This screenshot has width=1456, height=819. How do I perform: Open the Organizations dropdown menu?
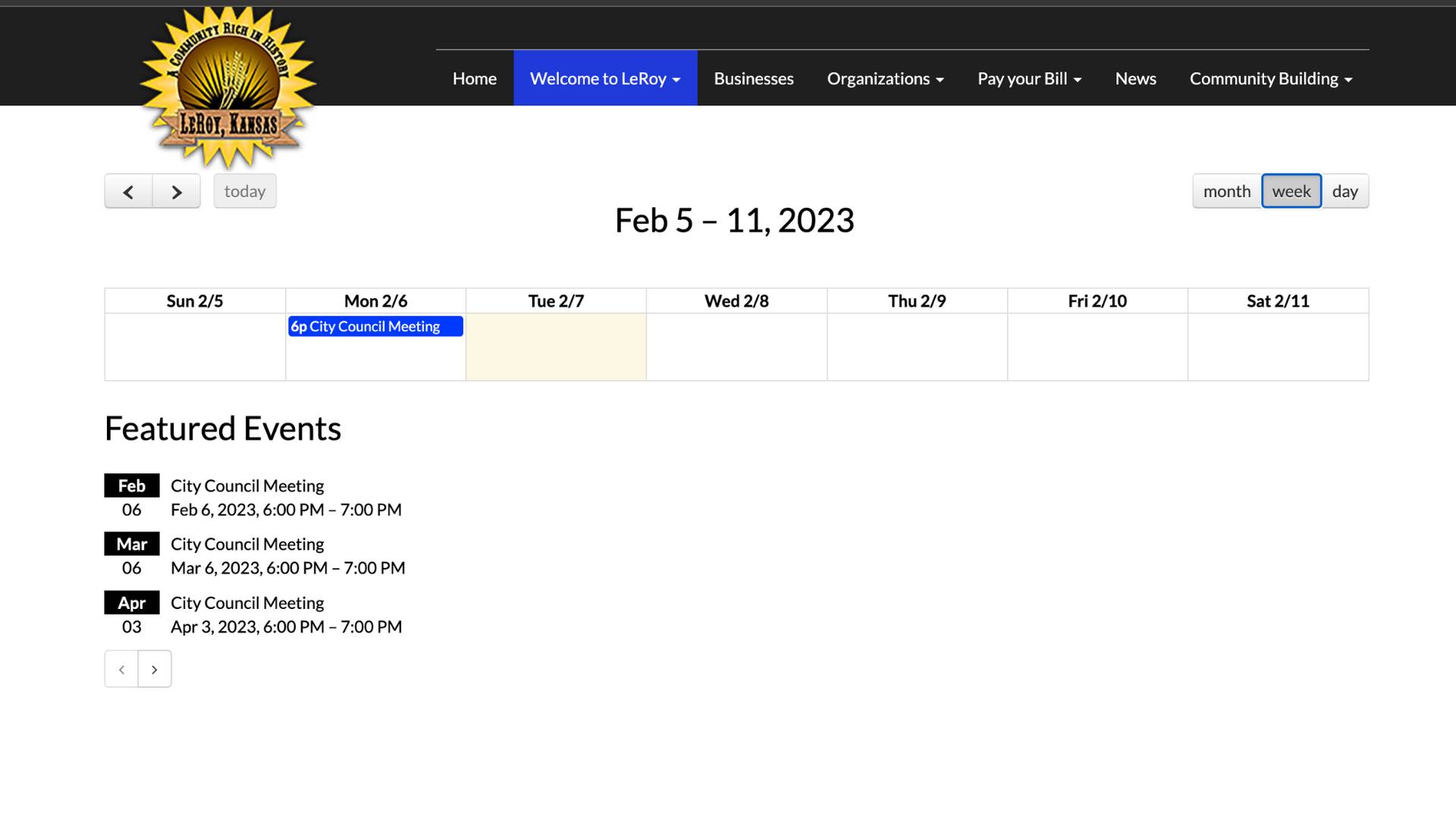pos(885,79)
